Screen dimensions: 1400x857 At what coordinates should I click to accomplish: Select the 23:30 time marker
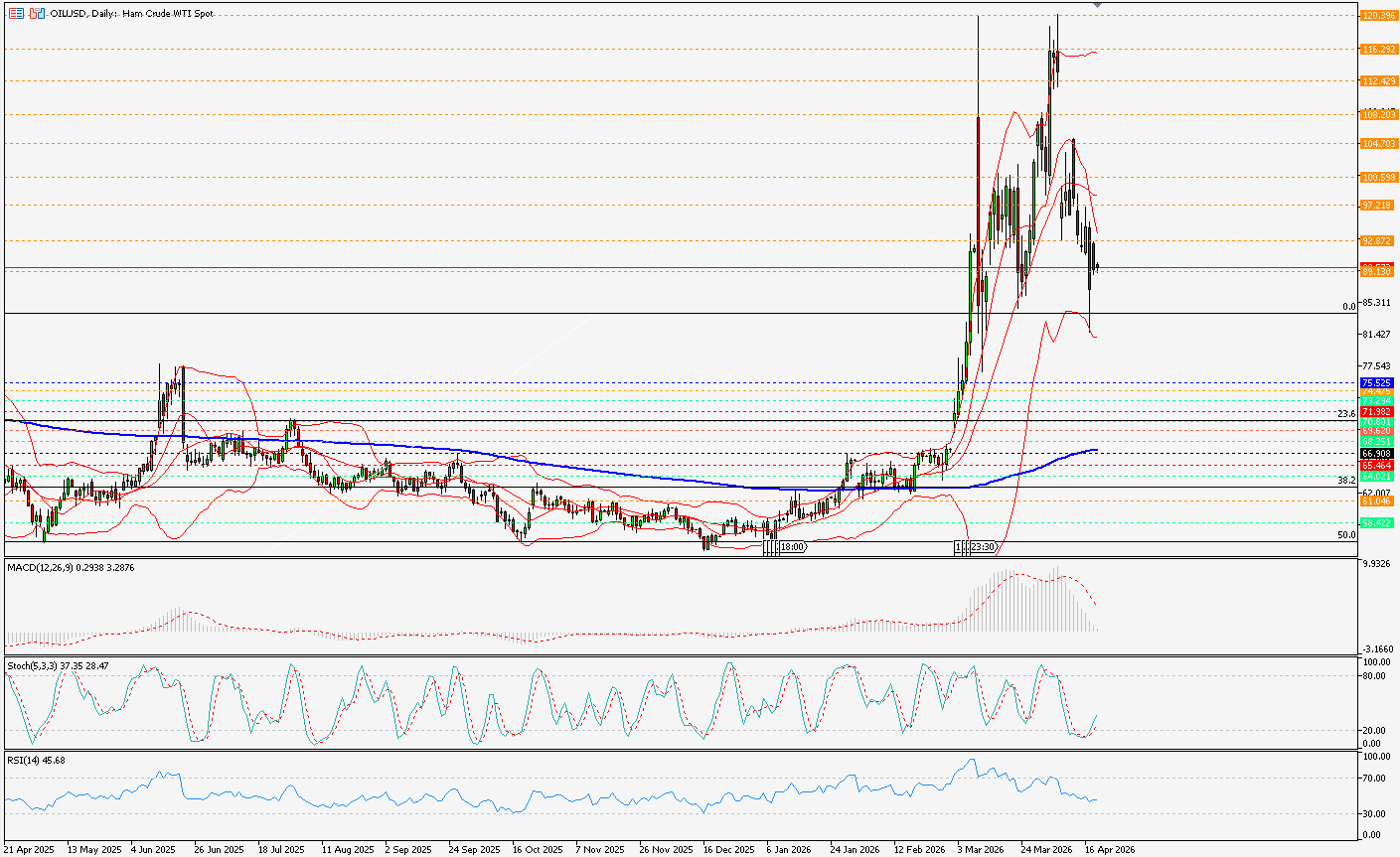tap(983, 547)
